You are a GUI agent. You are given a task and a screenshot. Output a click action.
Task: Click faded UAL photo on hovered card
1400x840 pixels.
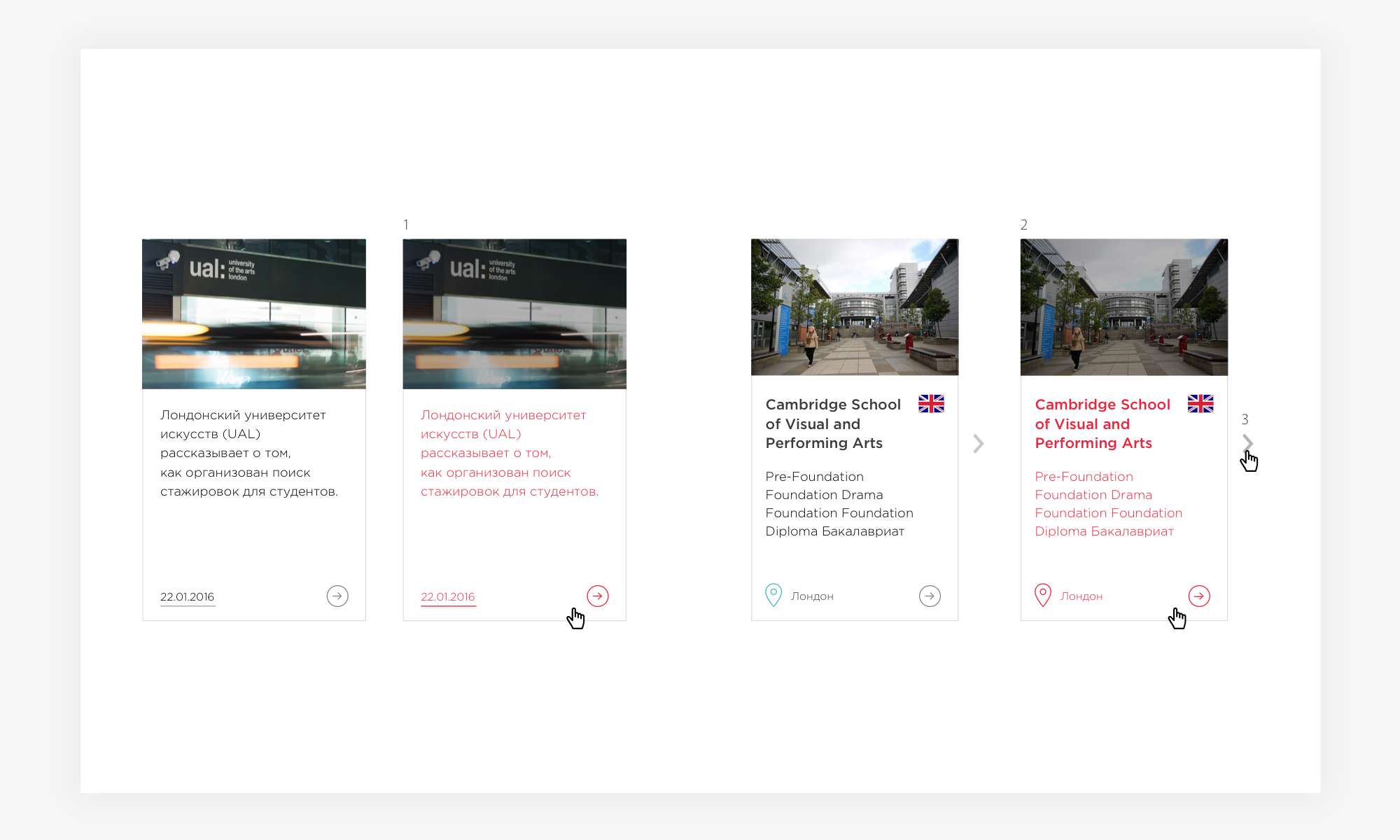point(514,314)
